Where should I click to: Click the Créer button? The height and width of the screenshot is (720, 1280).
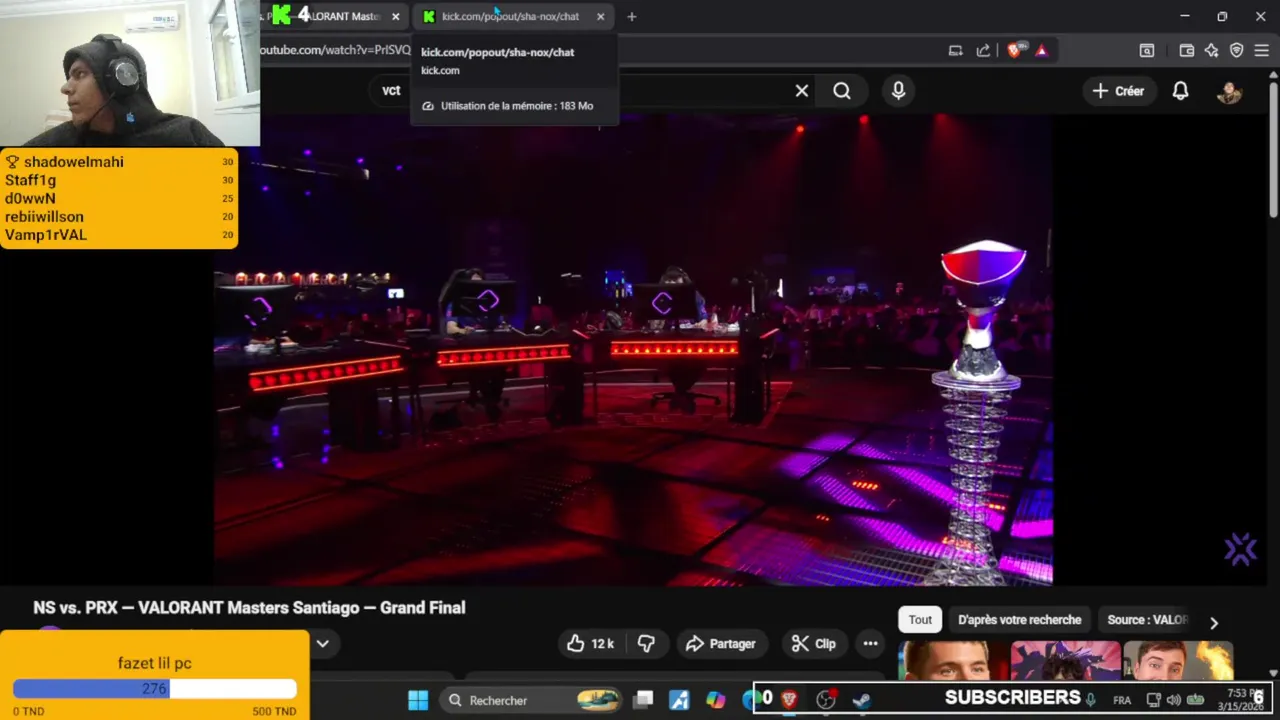1118,91
